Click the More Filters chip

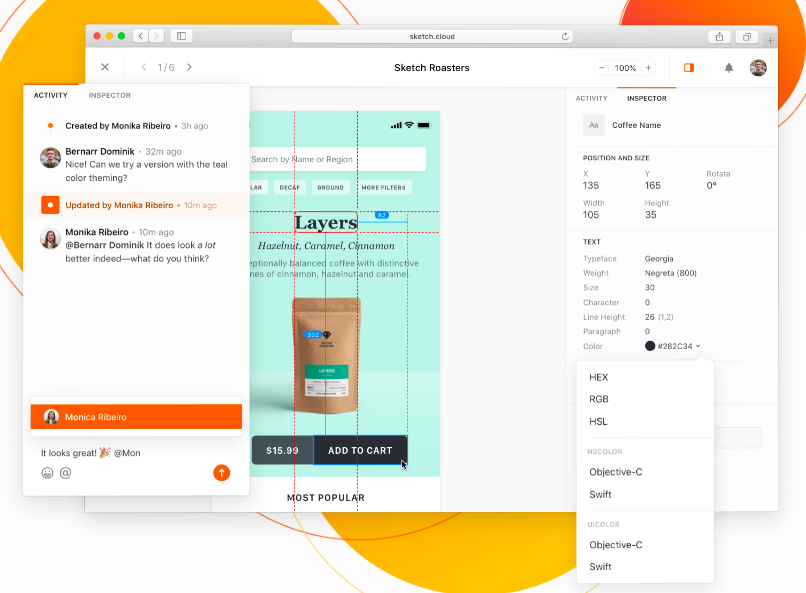pos(383,188)
